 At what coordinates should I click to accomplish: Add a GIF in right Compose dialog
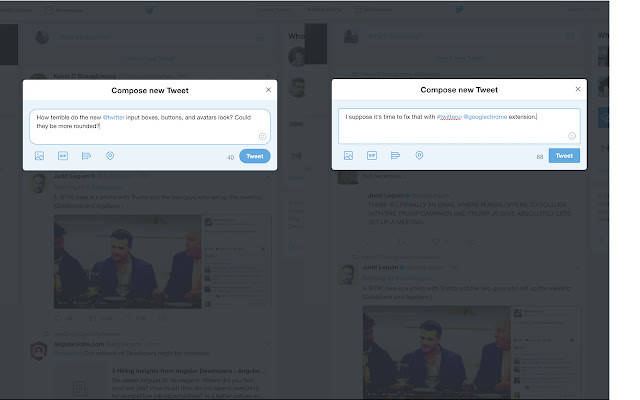372,156
